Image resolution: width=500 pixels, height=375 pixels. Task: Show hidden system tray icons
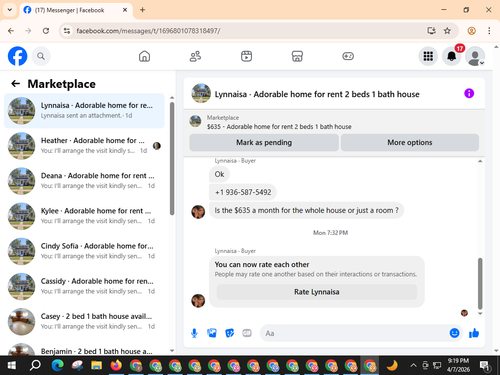(x=413, y=366)
